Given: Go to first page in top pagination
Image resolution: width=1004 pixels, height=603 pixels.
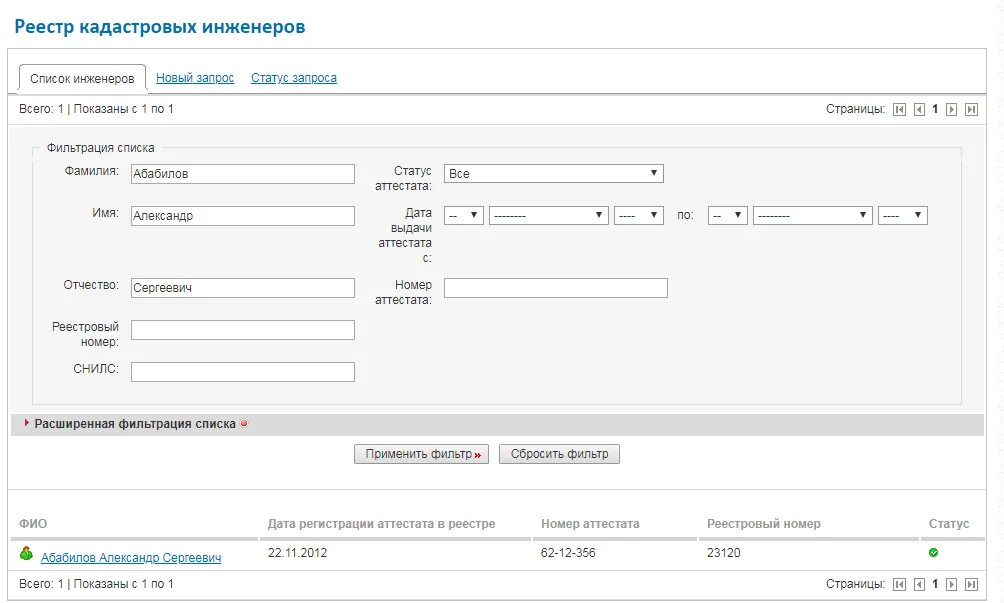Looking at the screenshot, I should tap(899, 109).
